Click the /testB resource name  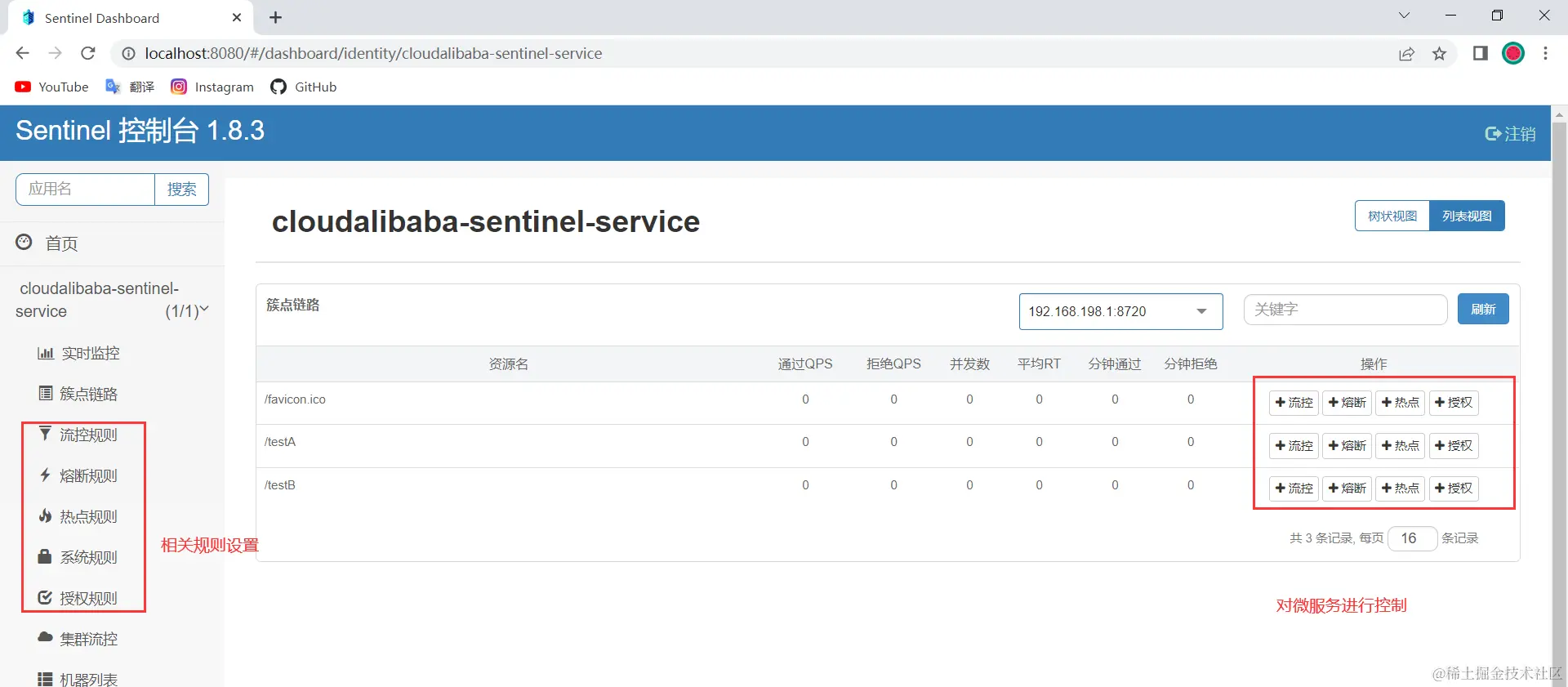pyautogui.click(x=280, y=485)
